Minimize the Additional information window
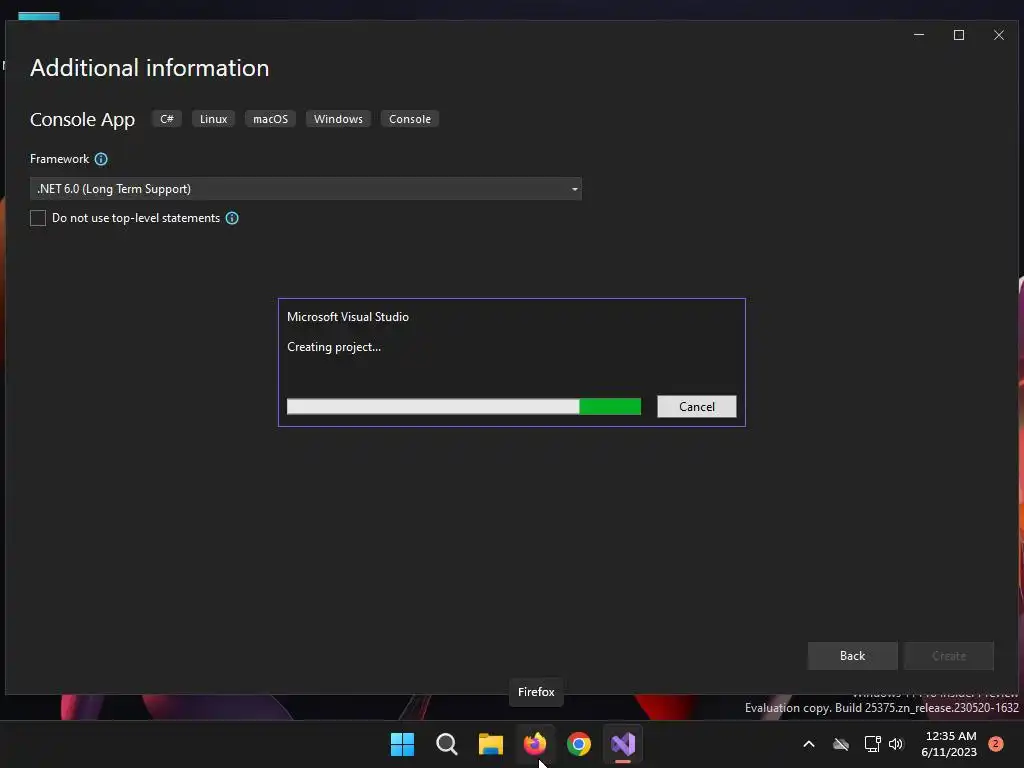The height and width of the screenshot is (768, 1024). point(919,35)
